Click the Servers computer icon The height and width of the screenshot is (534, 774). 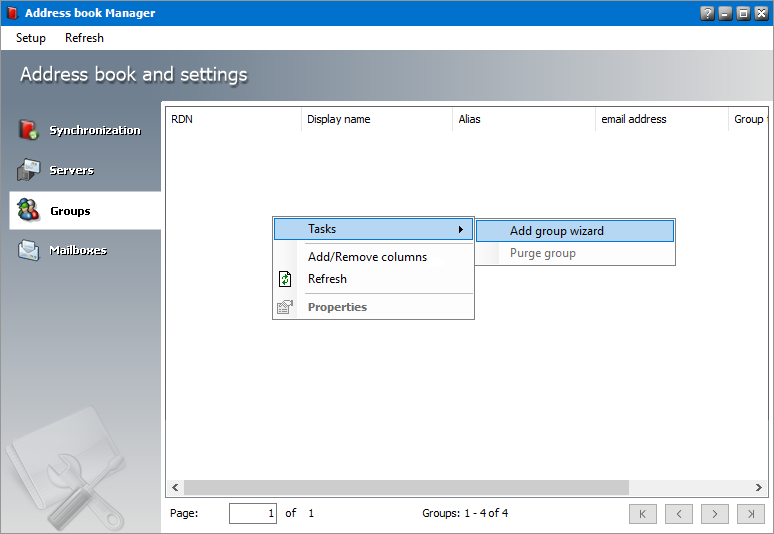(28, 170)
